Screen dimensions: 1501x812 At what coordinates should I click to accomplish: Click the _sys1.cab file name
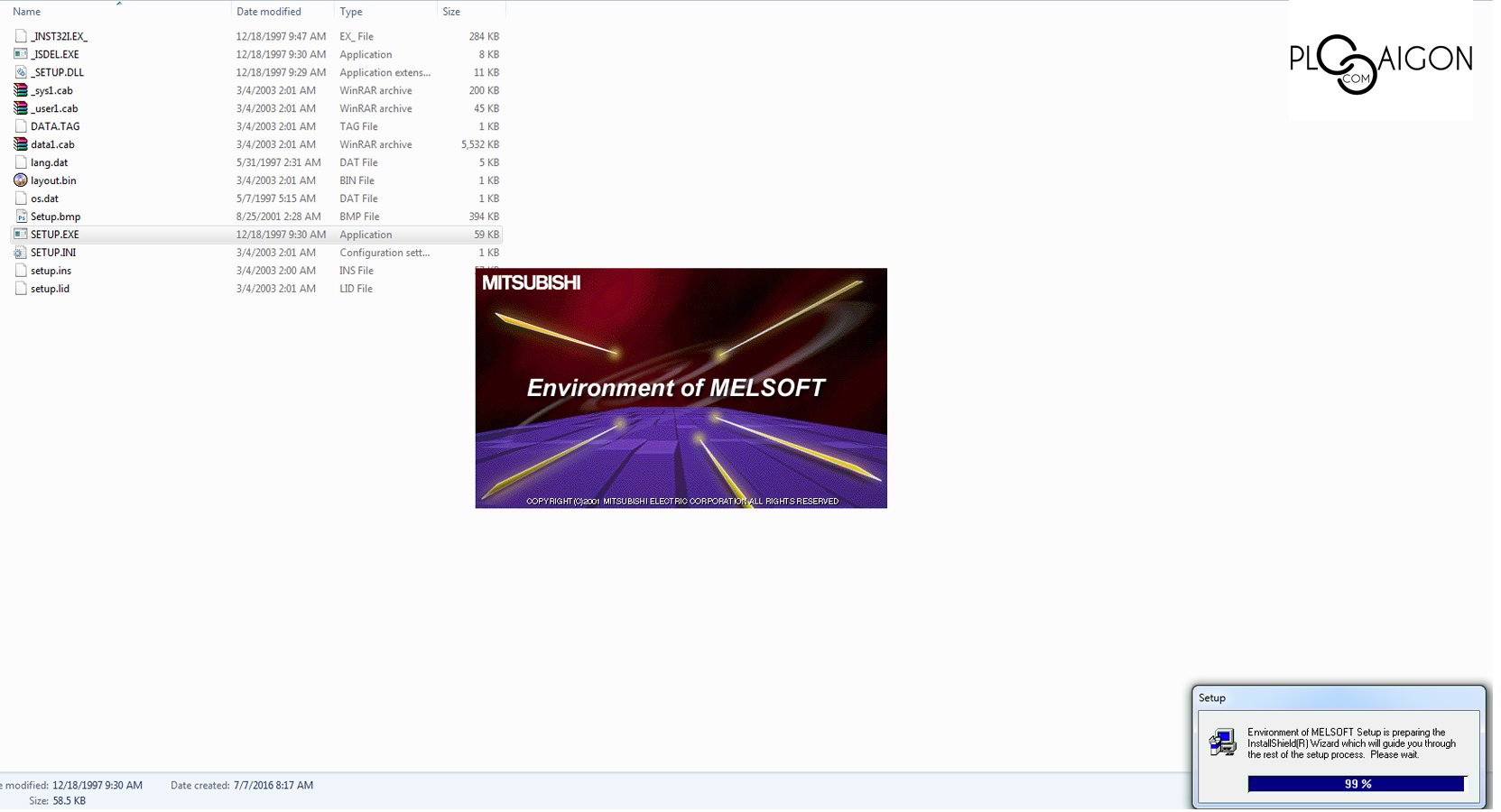[x=51, y=90]
